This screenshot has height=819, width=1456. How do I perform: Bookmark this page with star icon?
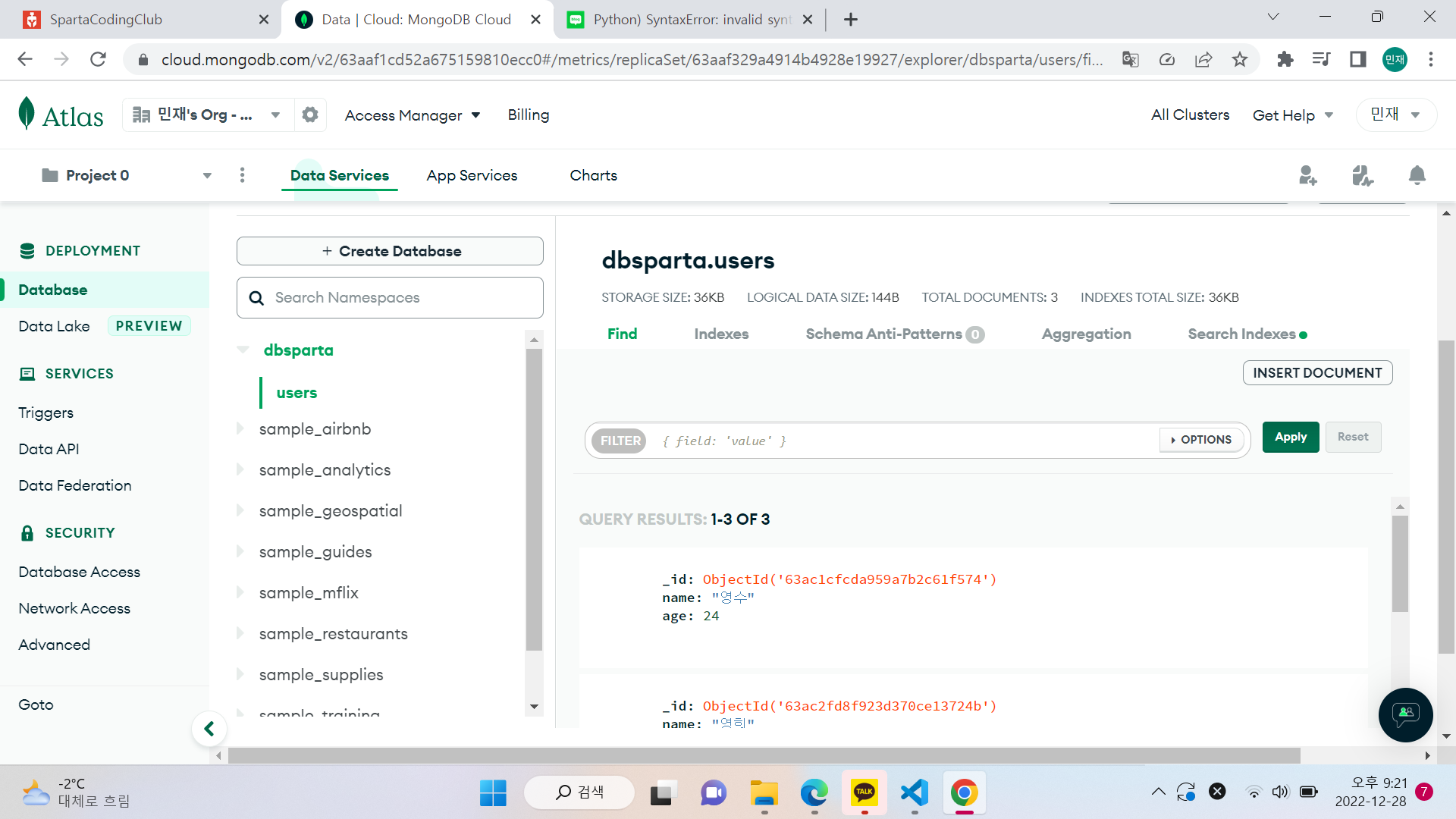(x=1240, y=59)
